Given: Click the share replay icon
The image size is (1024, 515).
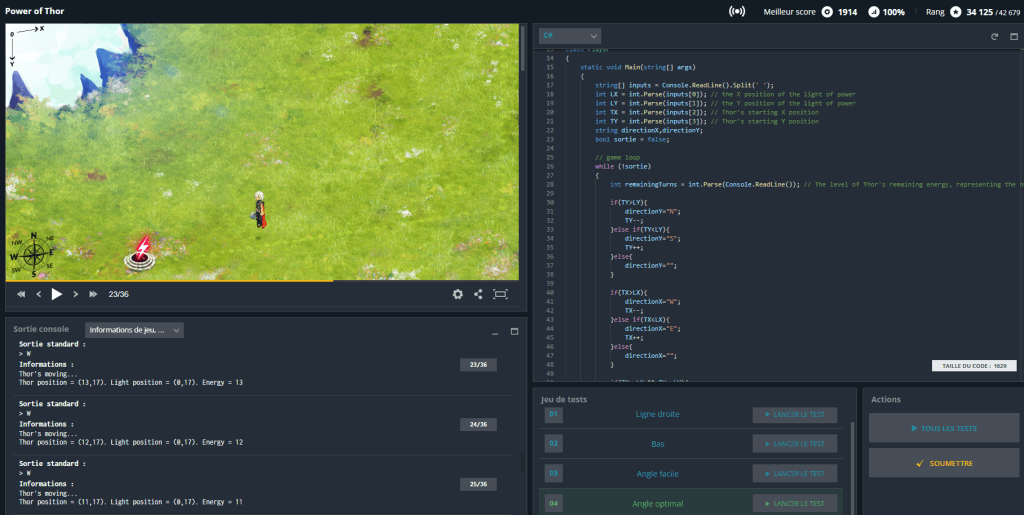Looking at the screenshot, I should 478,294.
